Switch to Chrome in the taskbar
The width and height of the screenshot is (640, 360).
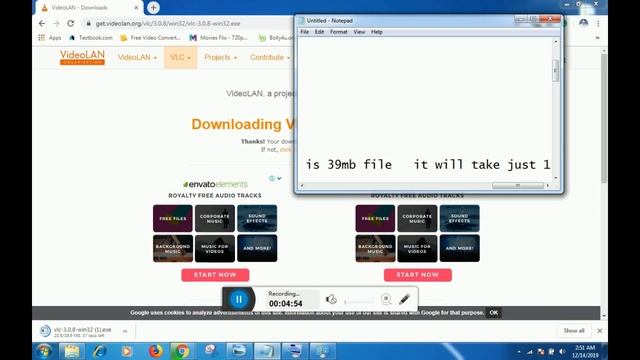[x=182, y=351]
